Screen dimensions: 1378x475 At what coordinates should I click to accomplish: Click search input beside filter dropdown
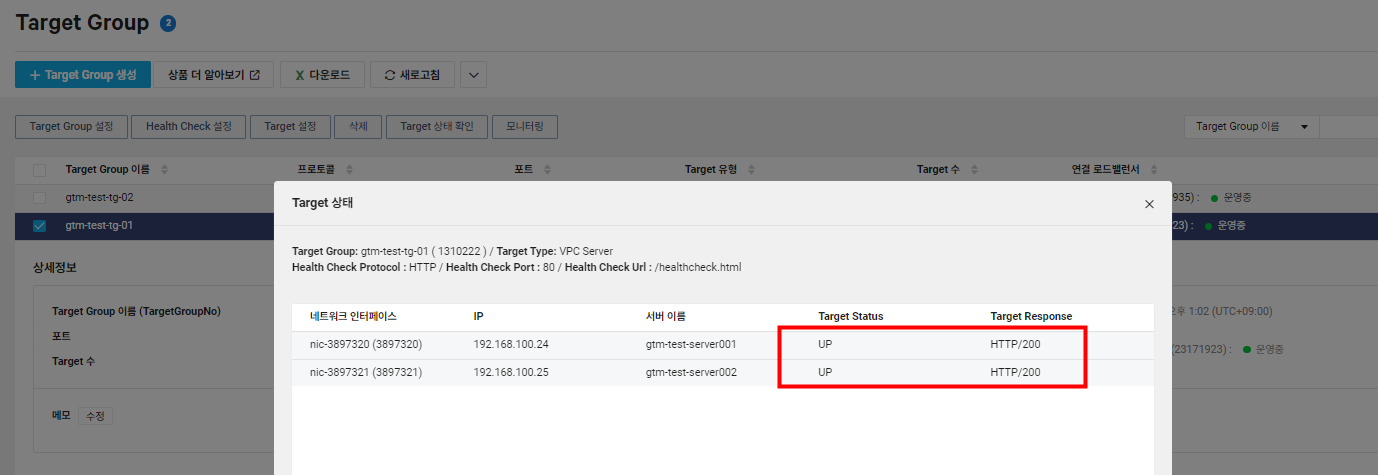[1349, 127]
